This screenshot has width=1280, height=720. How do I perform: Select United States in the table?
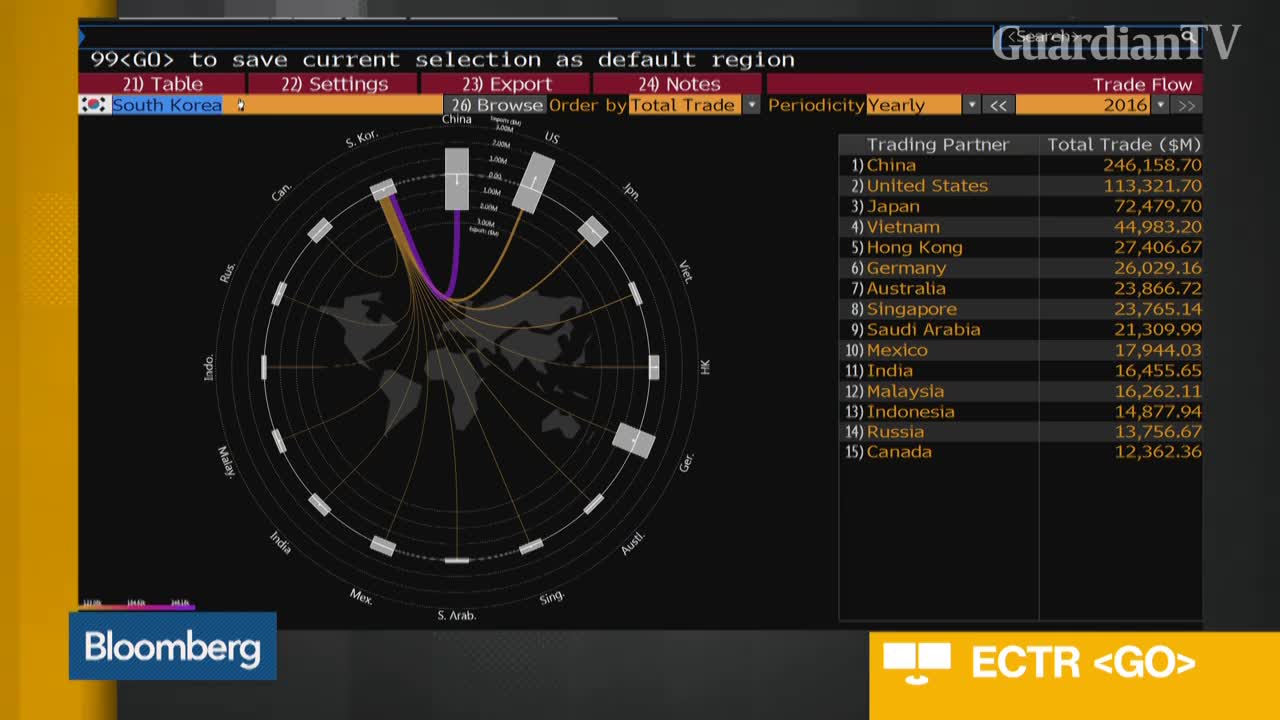click(x=927, y=185)
